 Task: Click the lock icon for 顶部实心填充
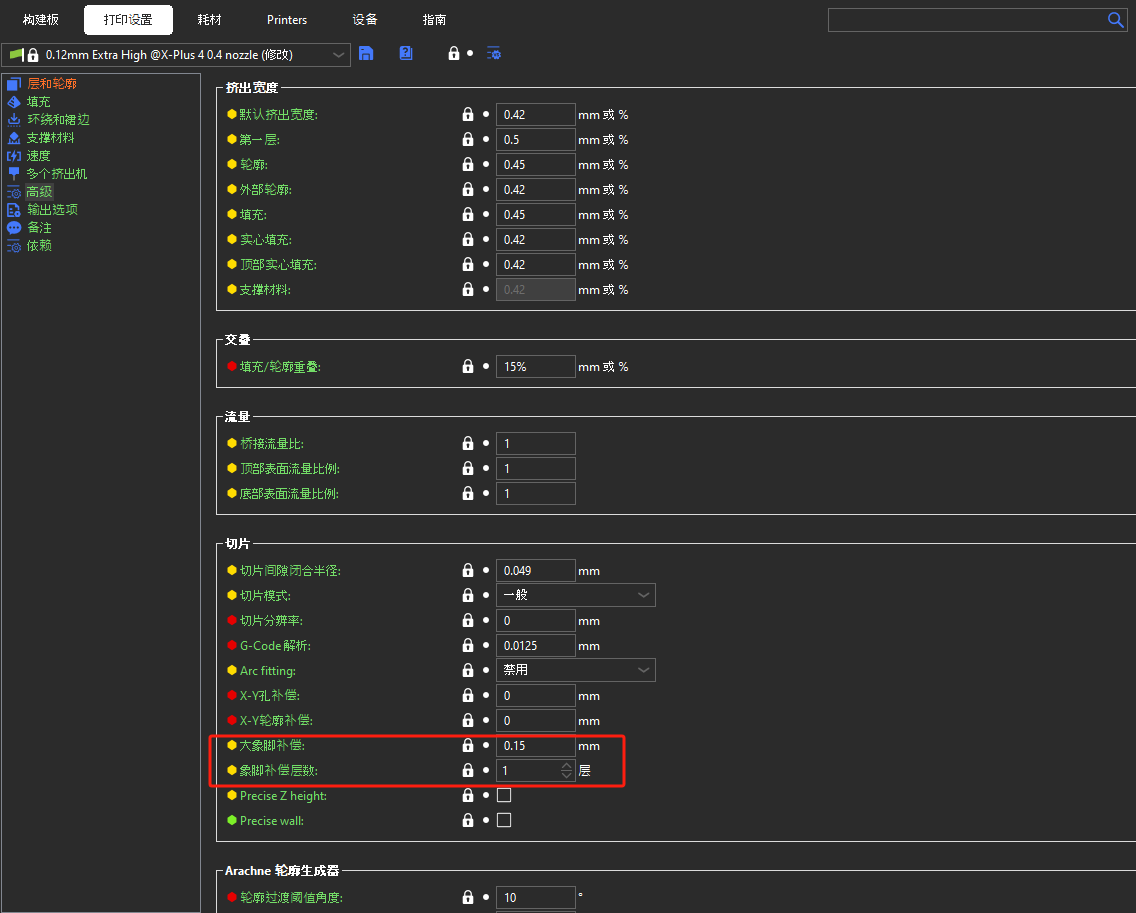(x=468, y=264)
